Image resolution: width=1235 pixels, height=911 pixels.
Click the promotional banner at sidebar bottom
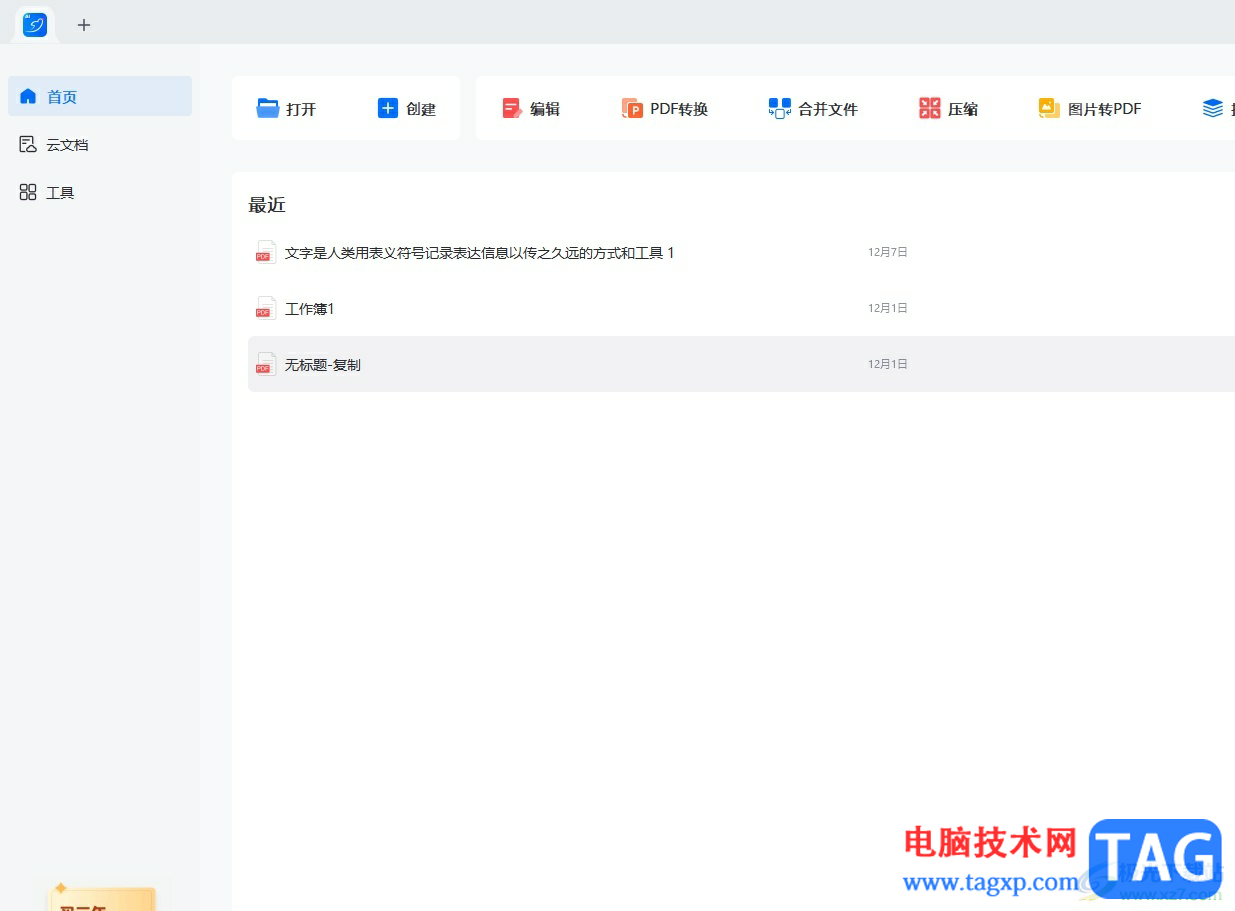103,899
